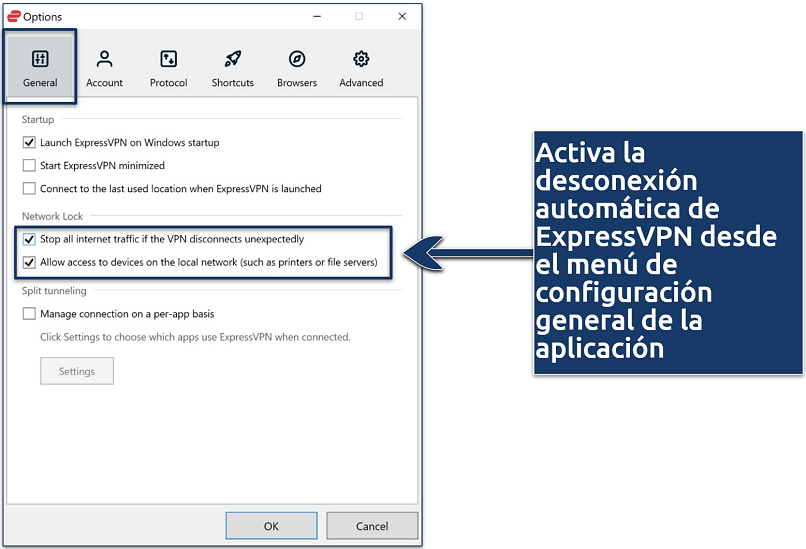The height and width of the screenshot is (549, 806).
Task: Click the split tunneling Settings button
Action: tap(77, 371)
